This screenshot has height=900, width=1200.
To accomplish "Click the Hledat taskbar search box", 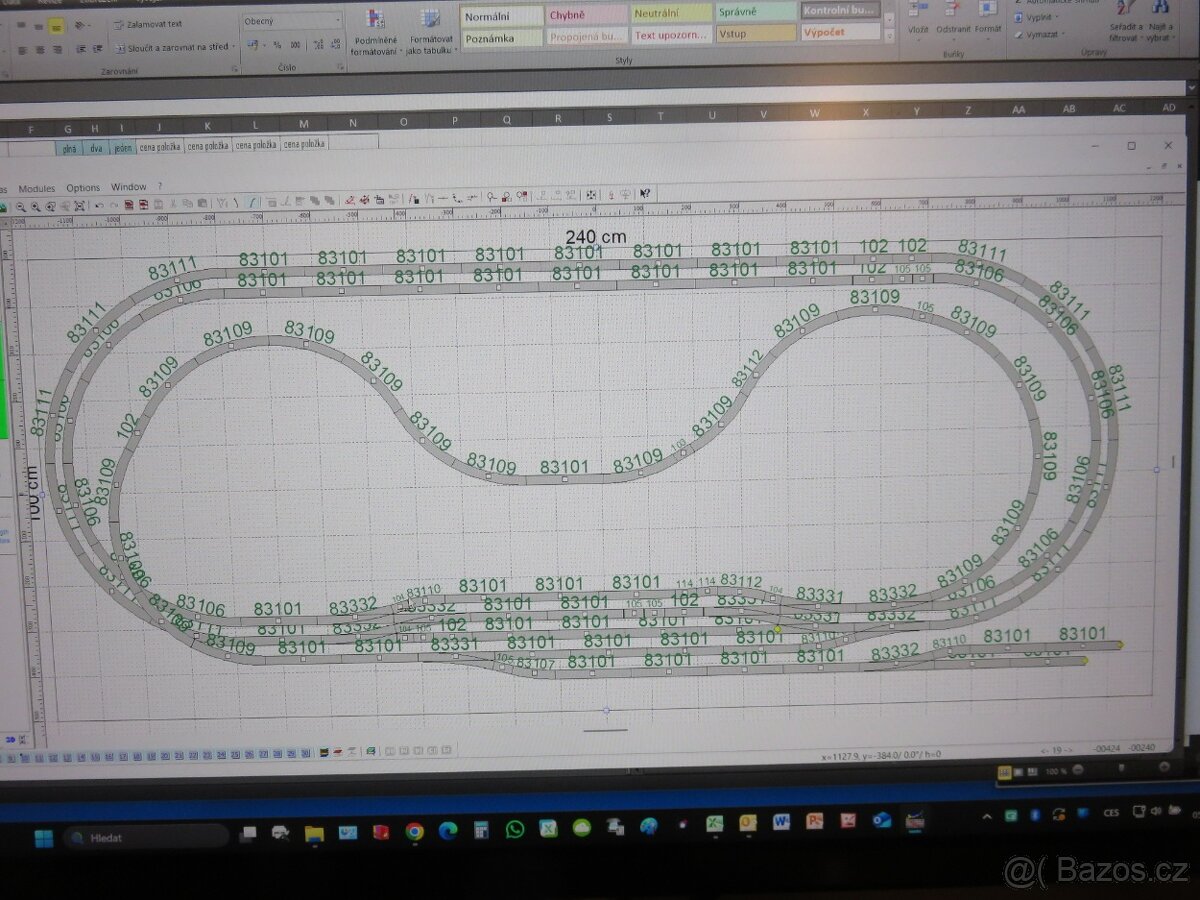I will 145,838.
